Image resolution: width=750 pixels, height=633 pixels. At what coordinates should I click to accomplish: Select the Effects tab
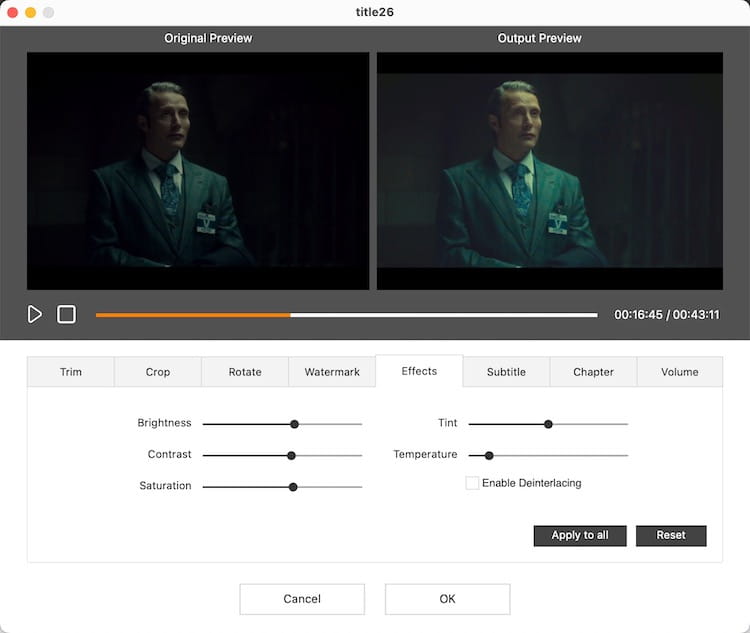click(x=419, y=371)
